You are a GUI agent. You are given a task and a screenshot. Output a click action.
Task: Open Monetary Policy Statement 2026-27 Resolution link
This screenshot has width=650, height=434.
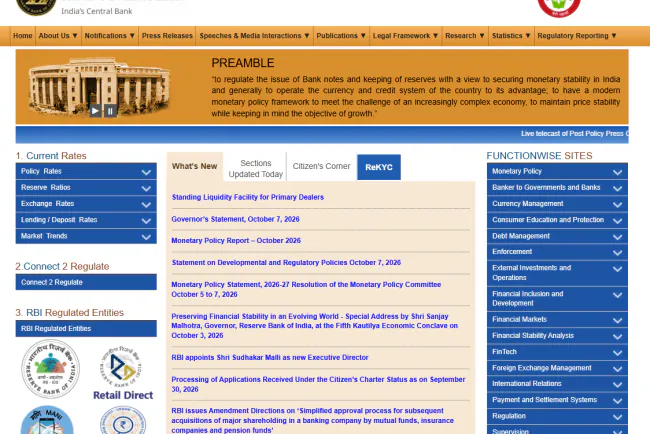306,289
